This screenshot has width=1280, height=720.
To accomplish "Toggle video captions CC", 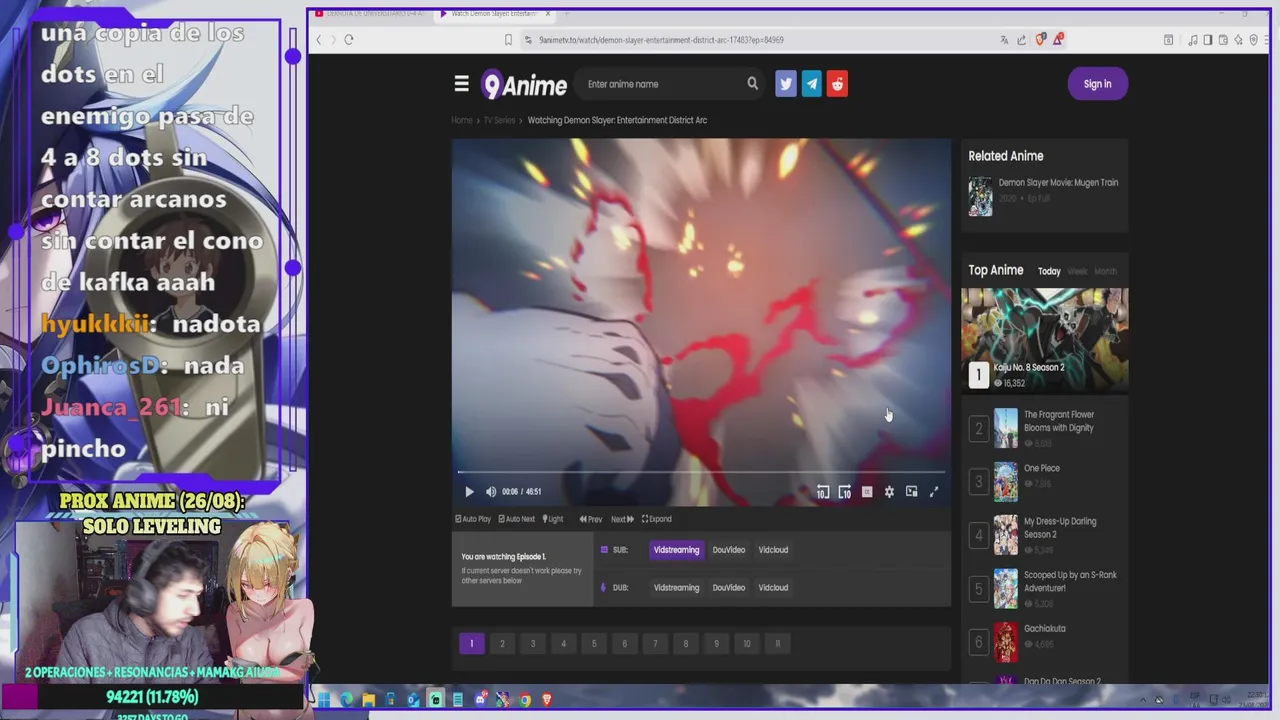I will pyautogui.click(x=867, y=492).
